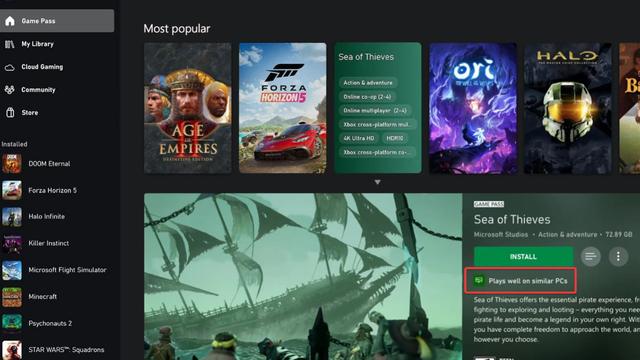Click the Minecraft game icon
This screenshot has height=360, width=640.
pyautogui.click(x=12, y=297)
